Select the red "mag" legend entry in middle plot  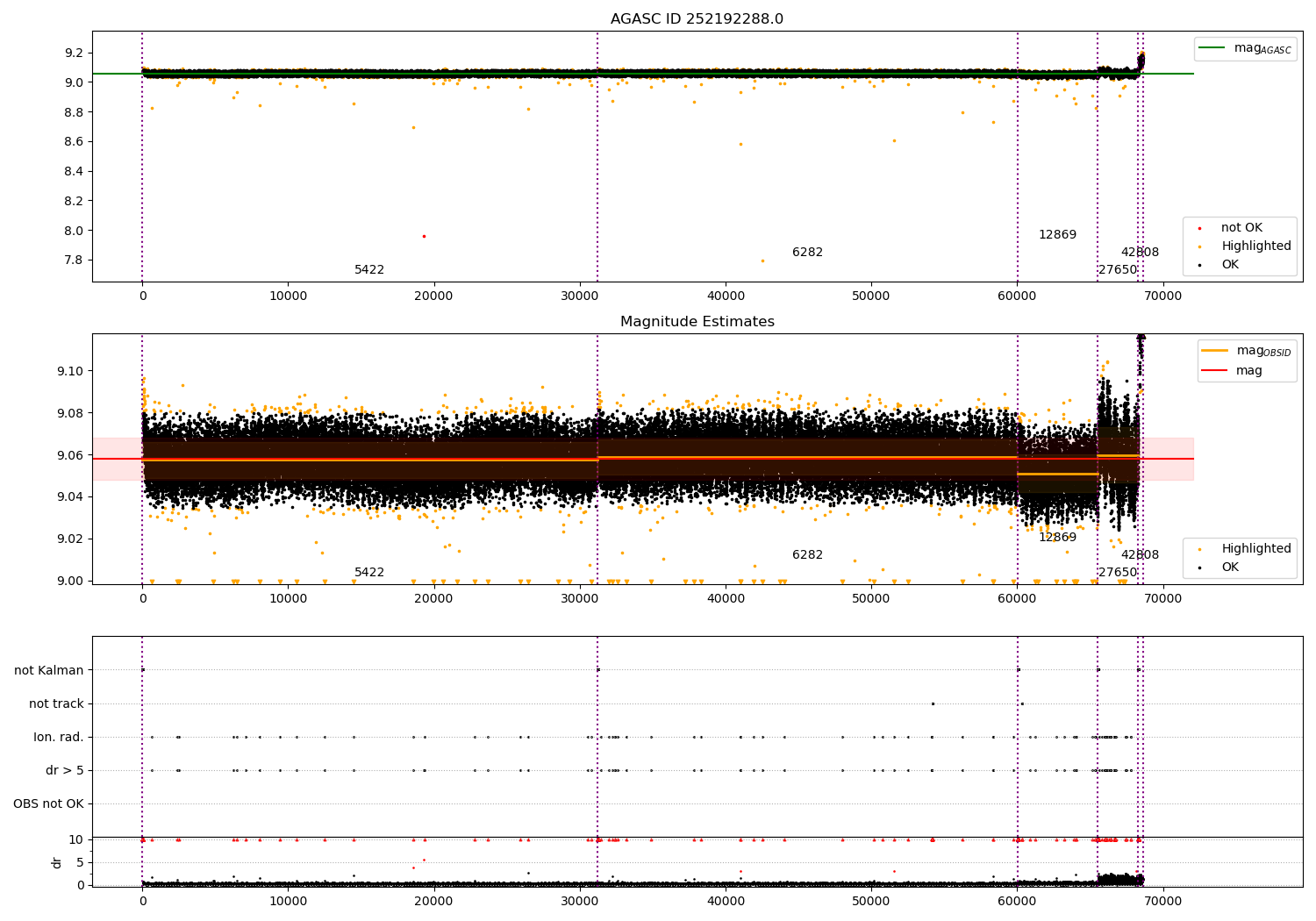1233,371
